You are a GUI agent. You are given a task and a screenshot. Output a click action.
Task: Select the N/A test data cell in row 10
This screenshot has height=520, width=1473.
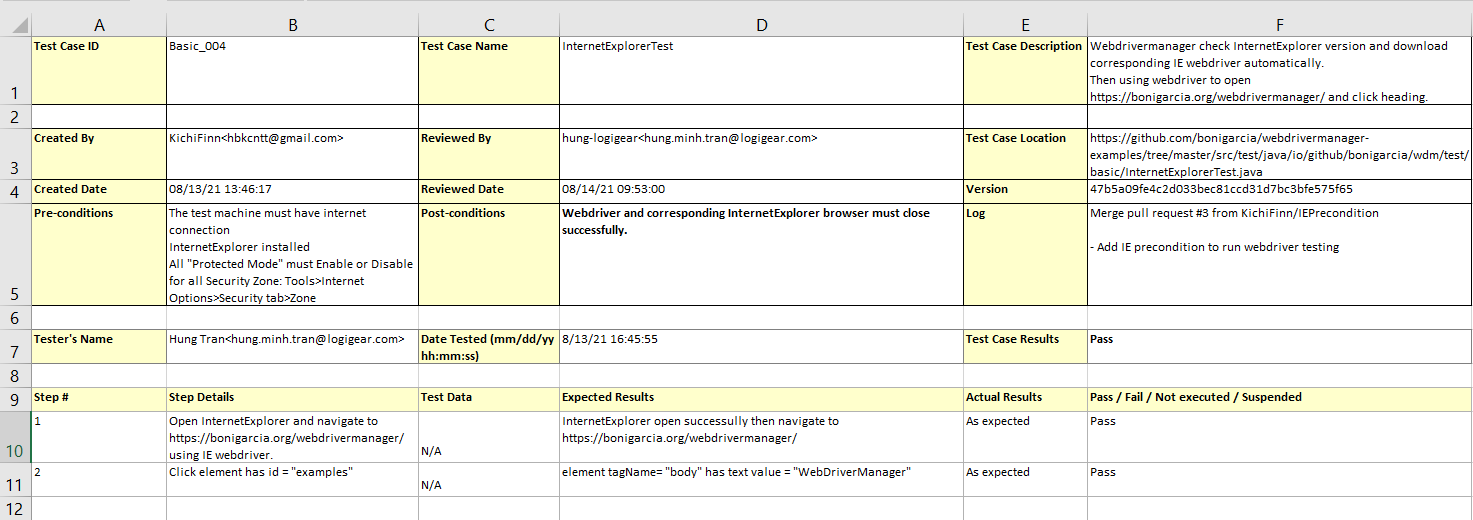click(488, 438)
